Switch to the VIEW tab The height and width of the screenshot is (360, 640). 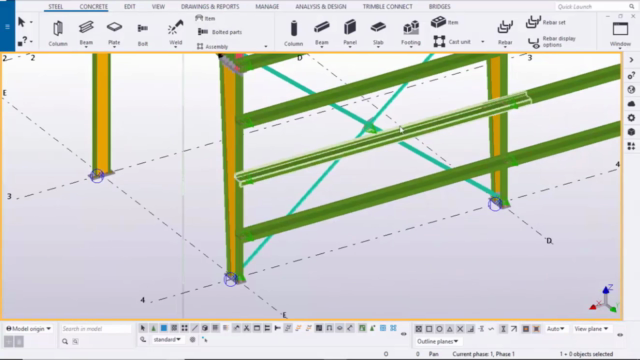click(x=158, y=7)
